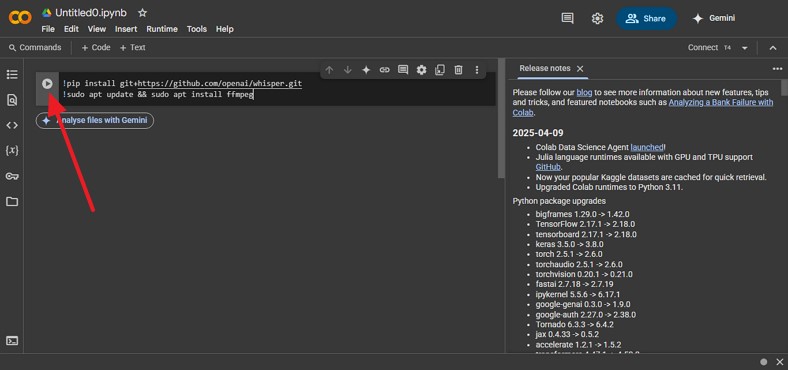
Task: Open settings gear in header
Action: (597, 19)
